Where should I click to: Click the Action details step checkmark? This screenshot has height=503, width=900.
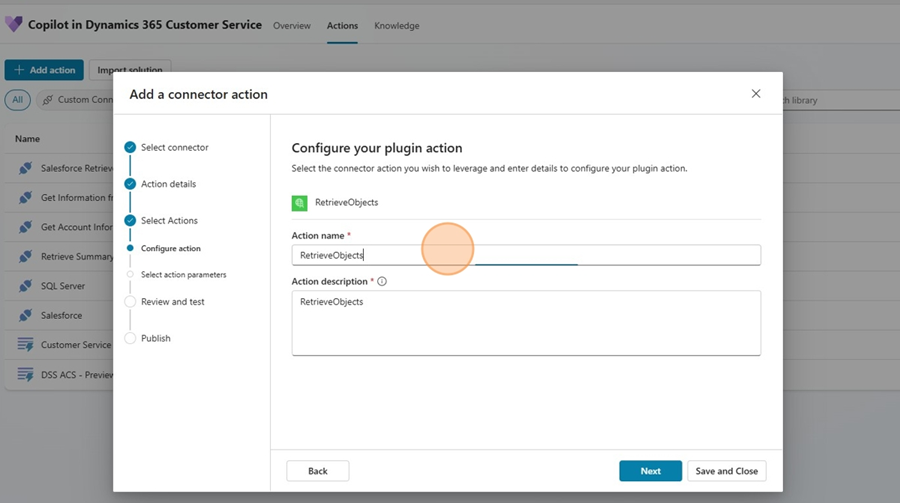(130, 184)
